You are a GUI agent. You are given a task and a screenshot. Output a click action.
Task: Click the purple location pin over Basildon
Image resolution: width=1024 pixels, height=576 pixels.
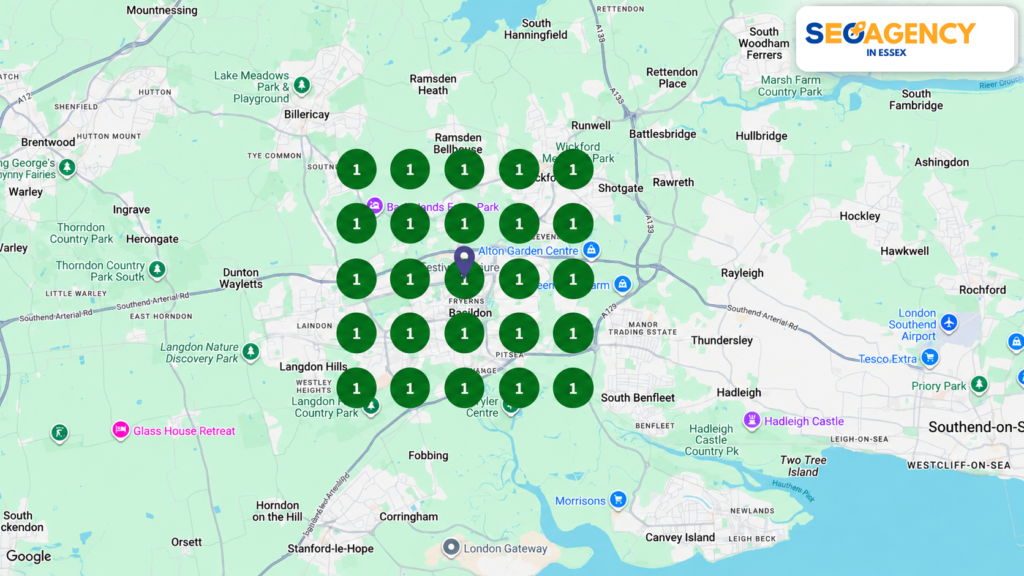[464, 261]
